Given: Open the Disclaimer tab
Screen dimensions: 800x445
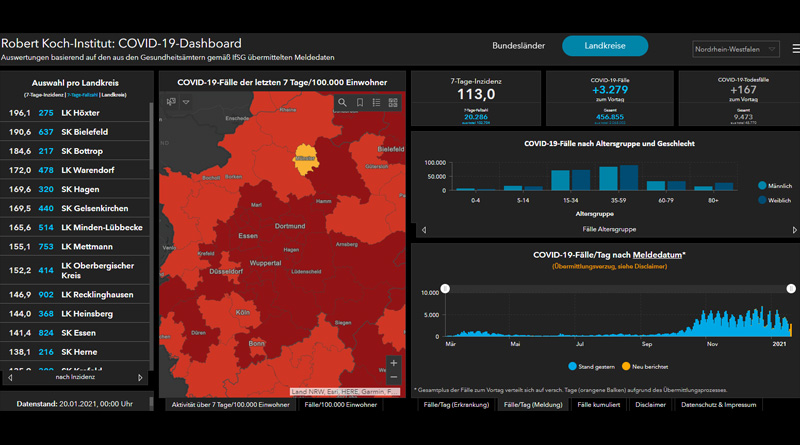Looking at the screenshot, I should [651, 405].
